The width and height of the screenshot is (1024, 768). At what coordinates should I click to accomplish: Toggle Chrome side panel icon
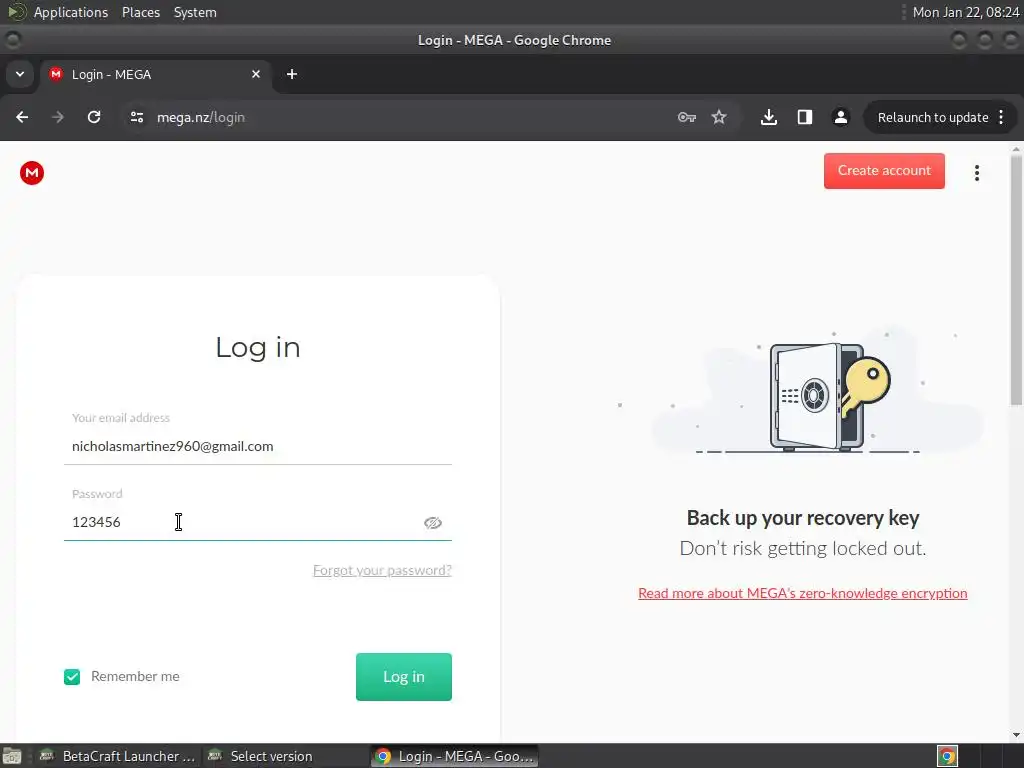click(x=805, y=118)
